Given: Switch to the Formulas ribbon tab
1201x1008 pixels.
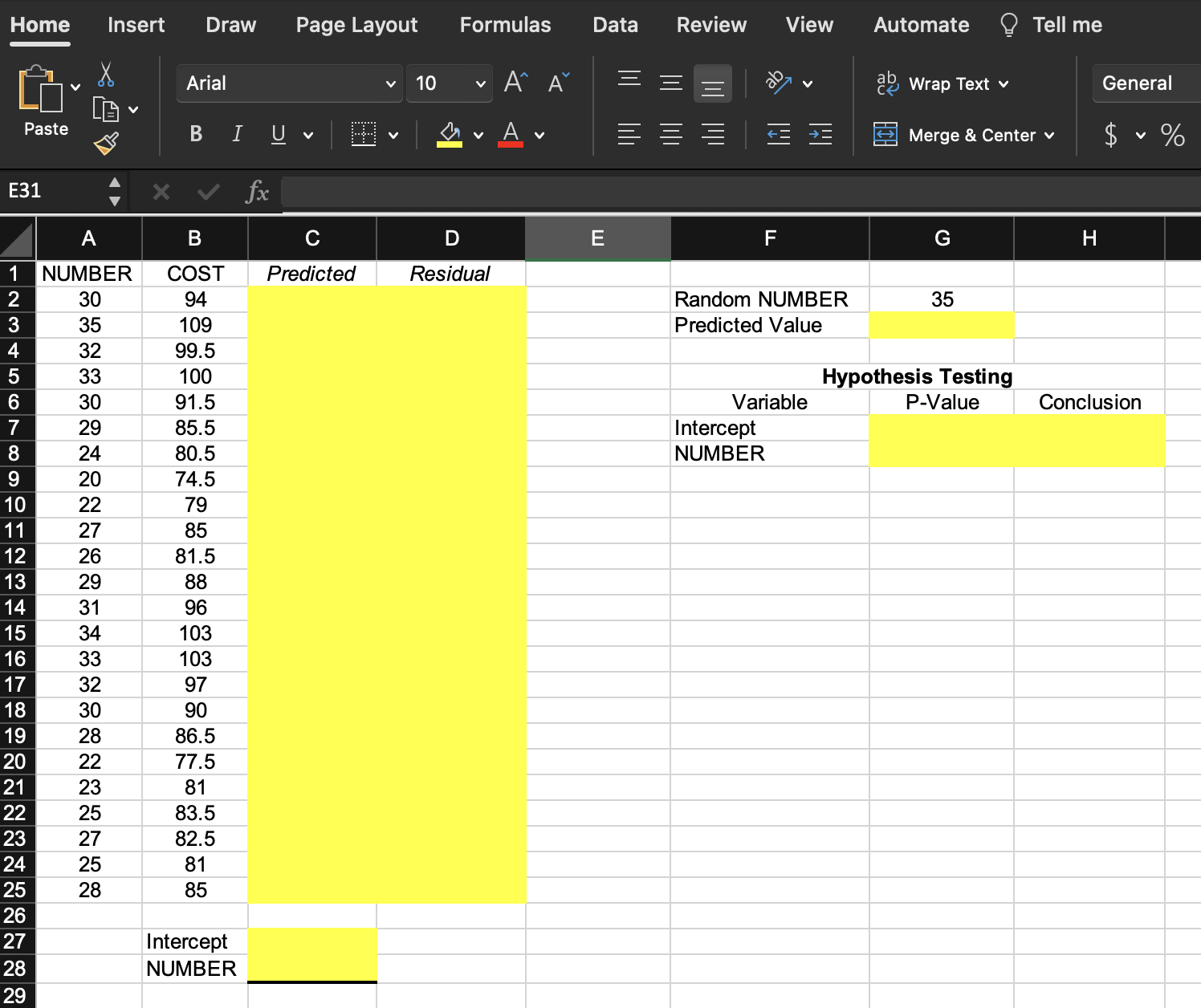Looking at the screenshot, I should 505,24.
